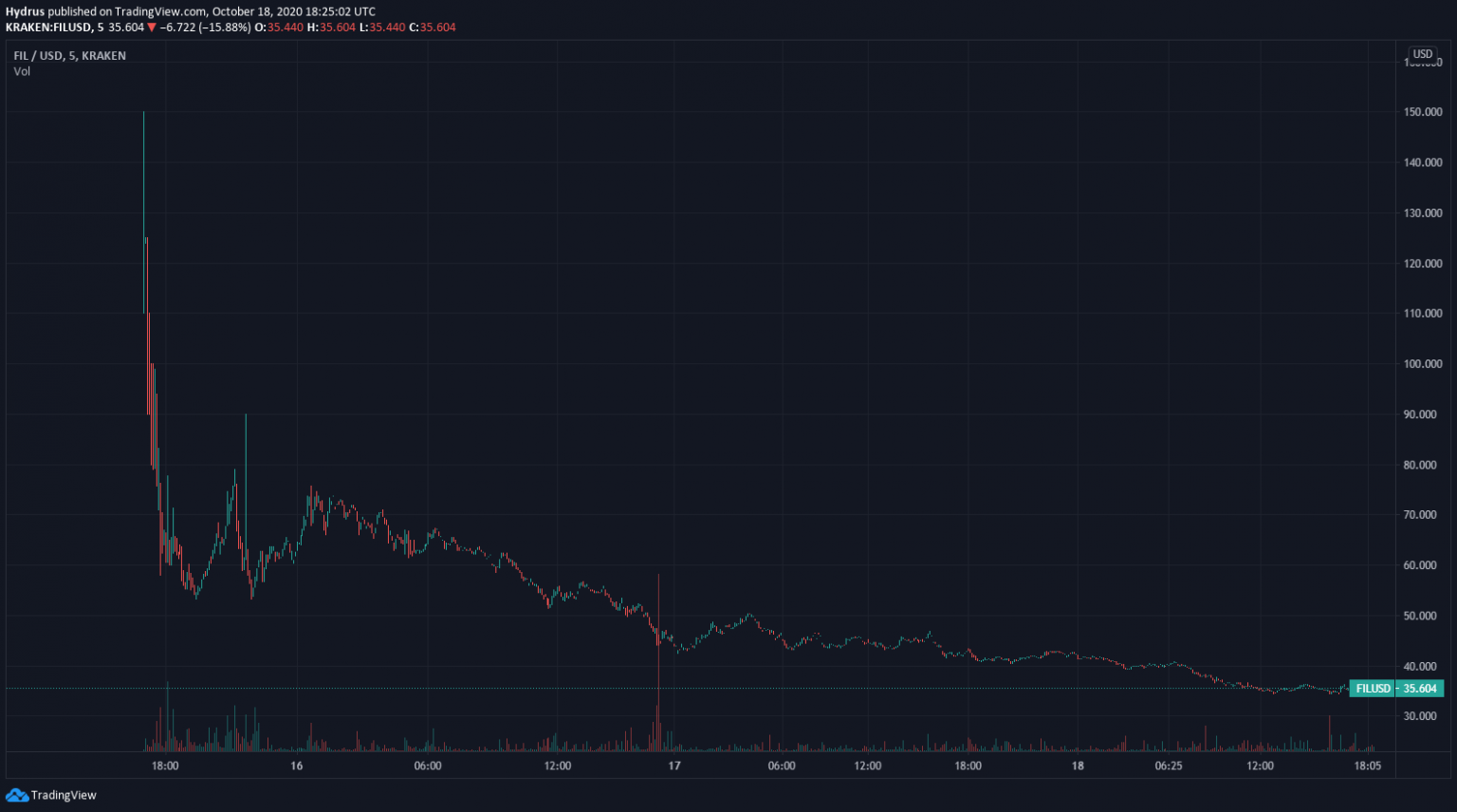The image size is (1457, 812).
Task: Click the TradingView cloud logo icon
Action: pyautogui.click(x=16, y=795)
